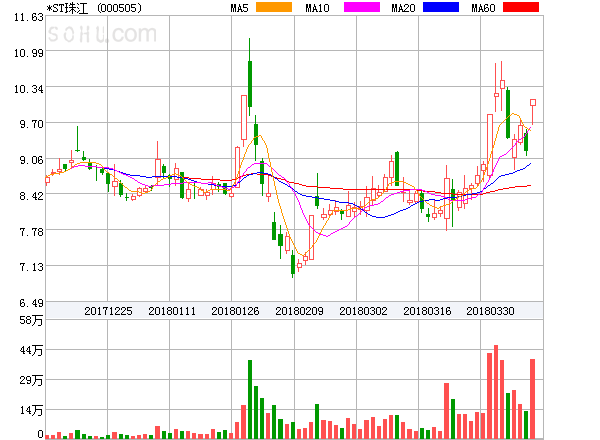600x440 pixels.
Task: Click the 20180126 date label
Action: coord(235,311)
